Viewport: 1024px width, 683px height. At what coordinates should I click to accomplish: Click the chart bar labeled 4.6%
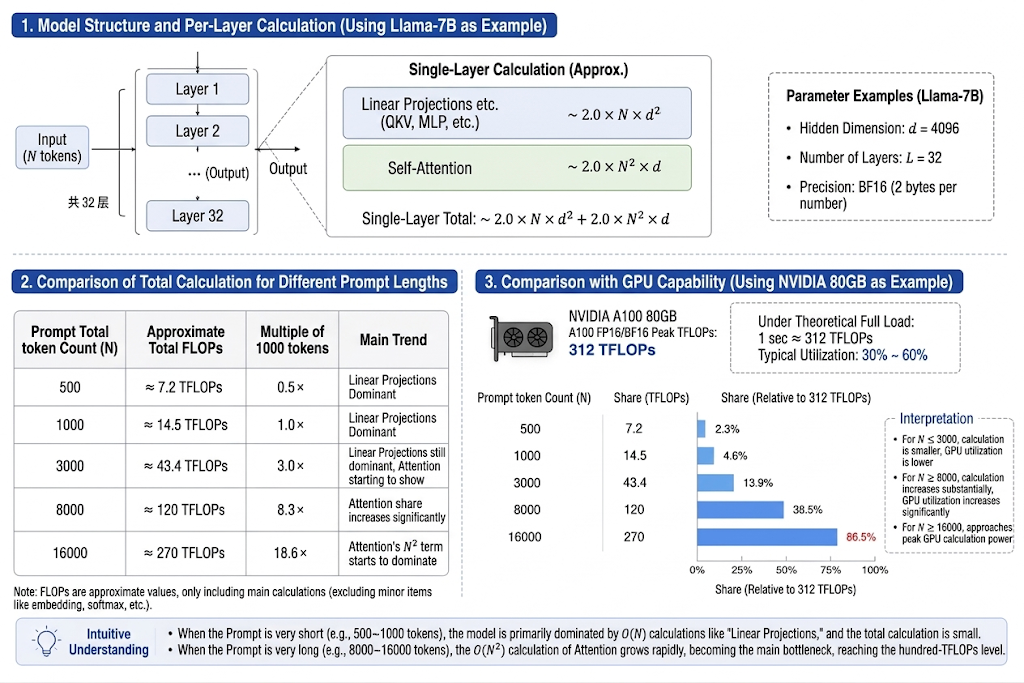(x=705, y=456)
